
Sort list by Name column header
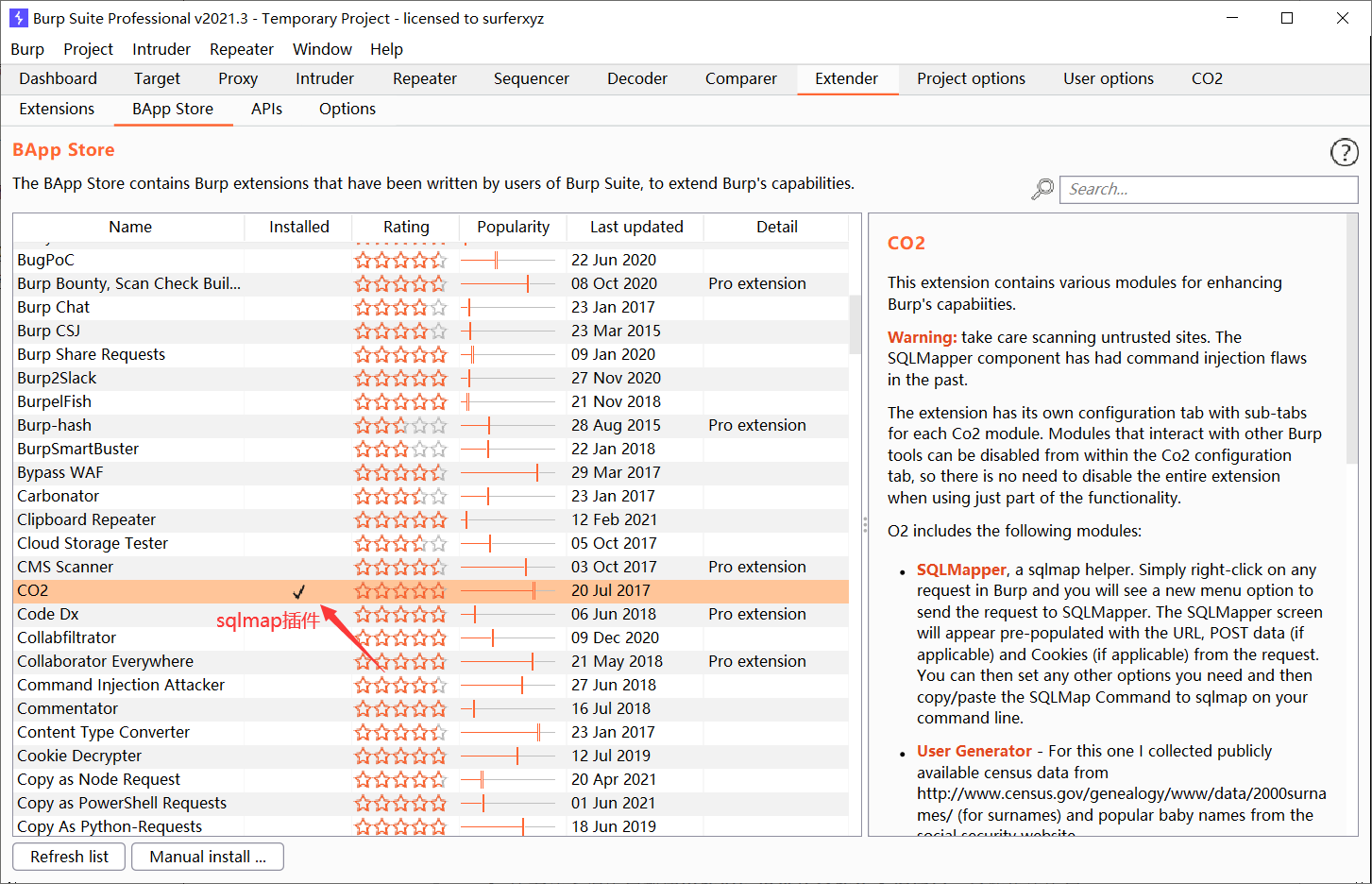coord(129,227)
